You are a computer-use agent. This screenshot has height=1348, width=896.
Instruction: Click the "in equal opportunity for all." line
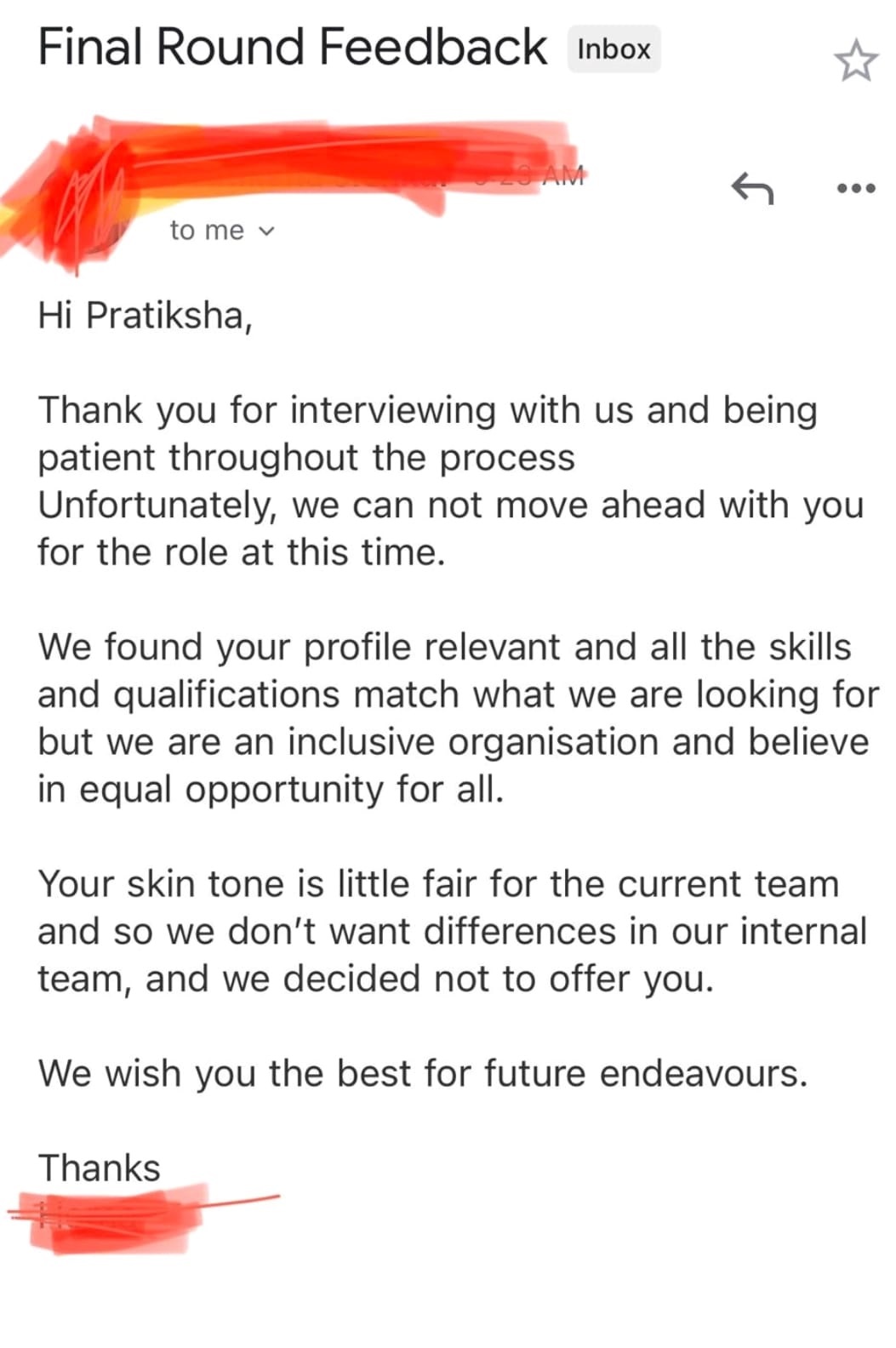pos(271,790)
